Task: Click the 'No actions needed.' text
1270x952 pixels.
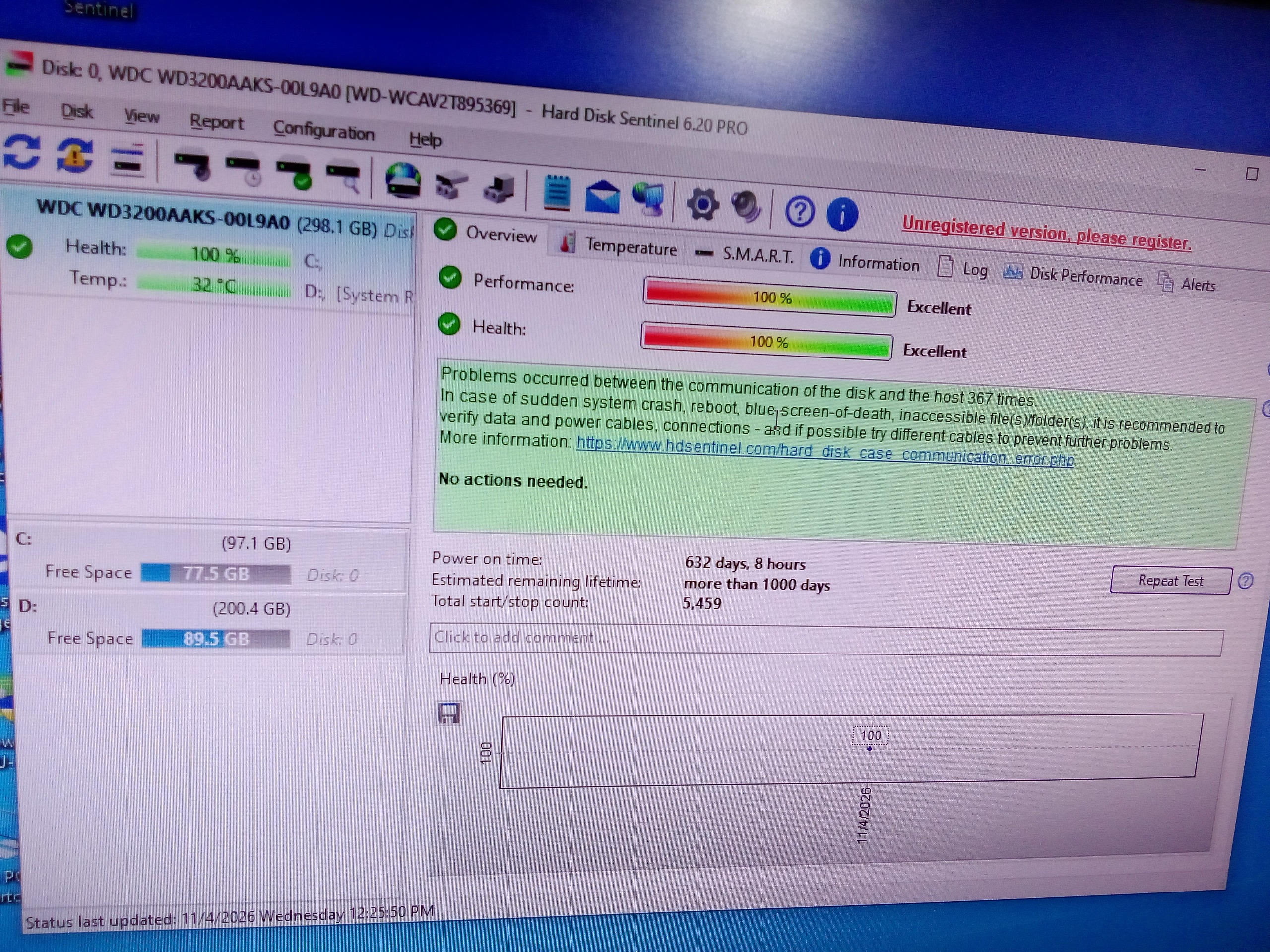Action: 512,481
